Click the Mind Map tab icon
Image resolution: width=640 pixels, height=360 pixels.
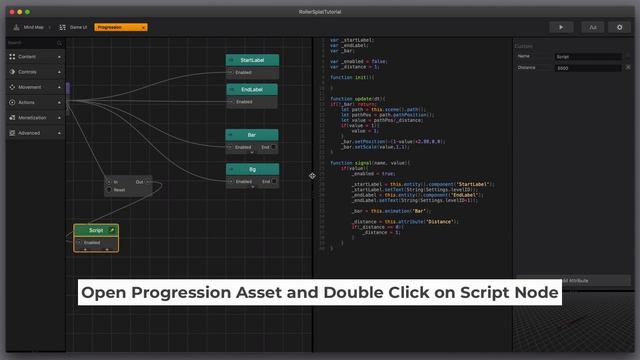click(16, 27)
